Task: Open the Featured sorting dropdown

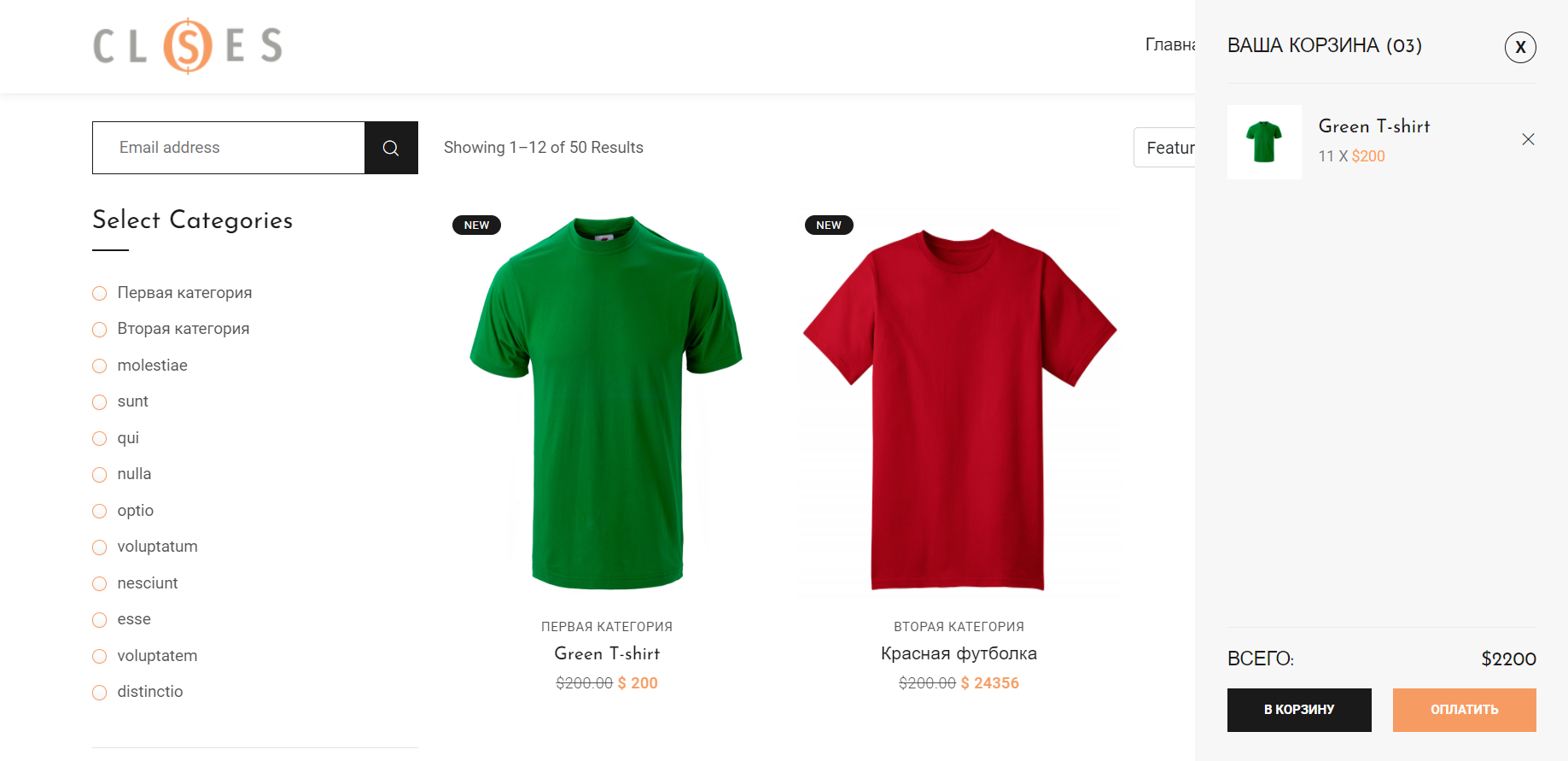Action: click(x=1166, y=148)
